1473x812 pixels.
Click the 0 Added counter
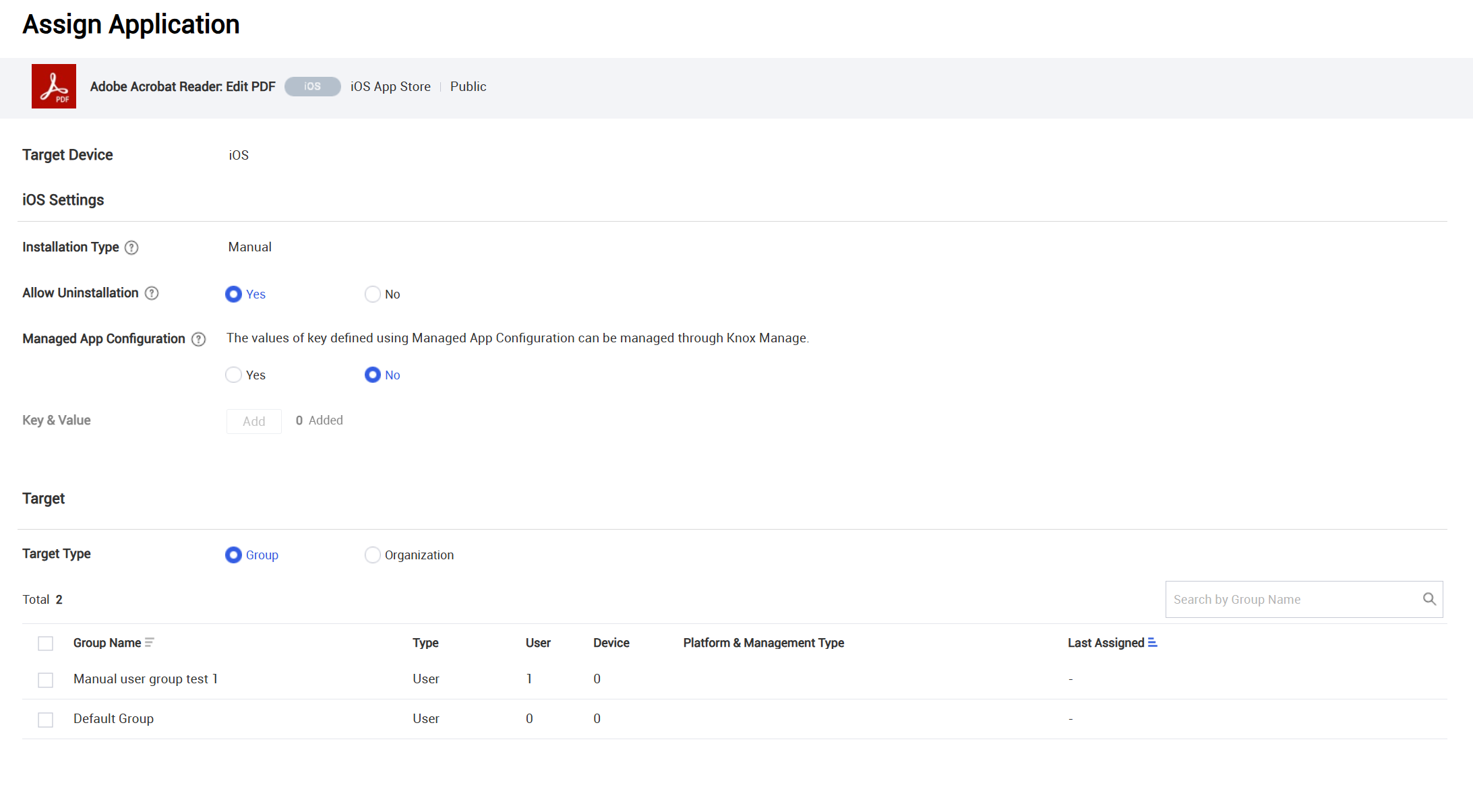320,420
